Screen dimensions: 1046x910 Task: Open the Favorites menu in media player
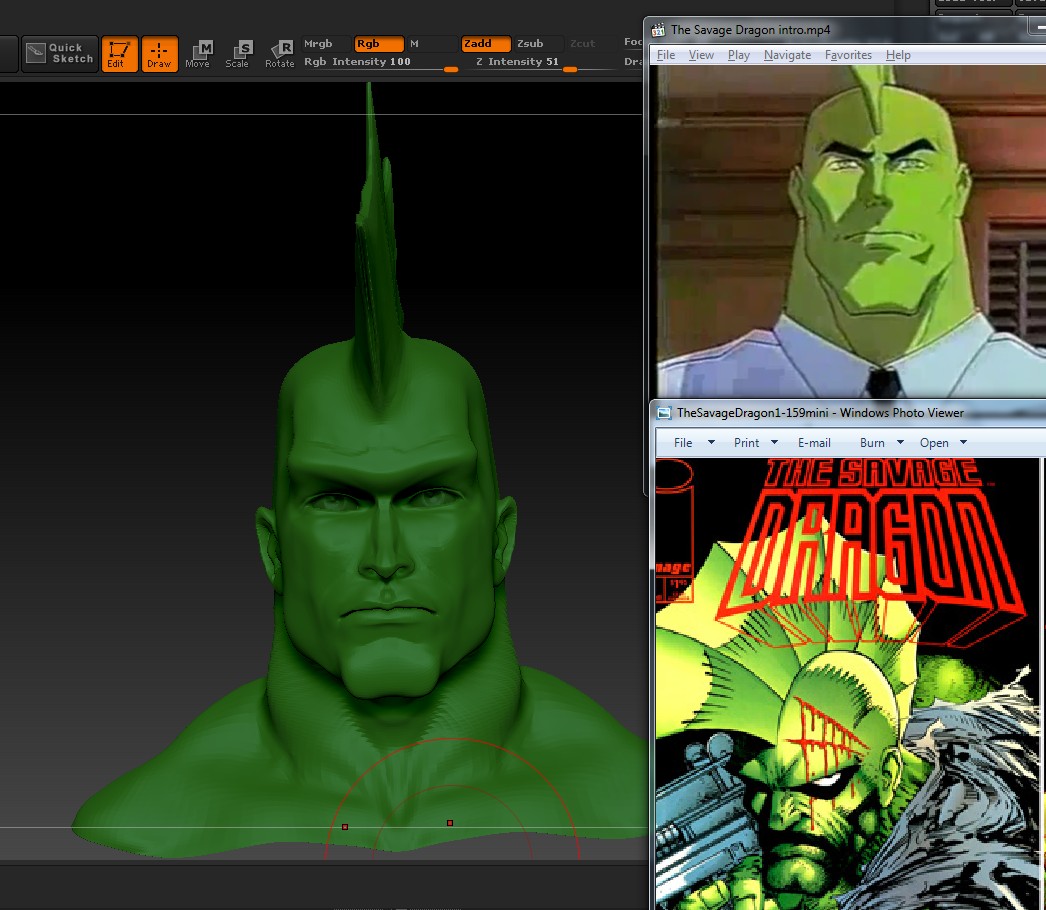pyautogui.click(x=848, y=55)
